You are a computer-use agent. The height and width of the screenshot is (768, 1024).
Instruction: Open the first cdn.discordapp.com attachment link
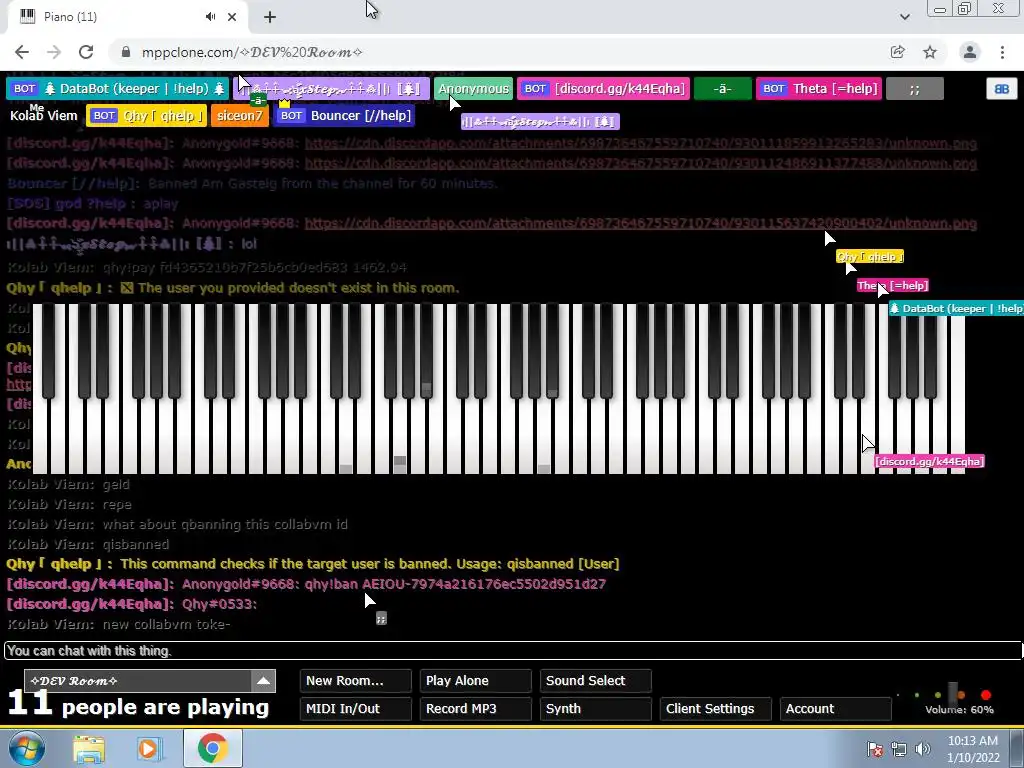pyautogui.click(x=641, y=143)
